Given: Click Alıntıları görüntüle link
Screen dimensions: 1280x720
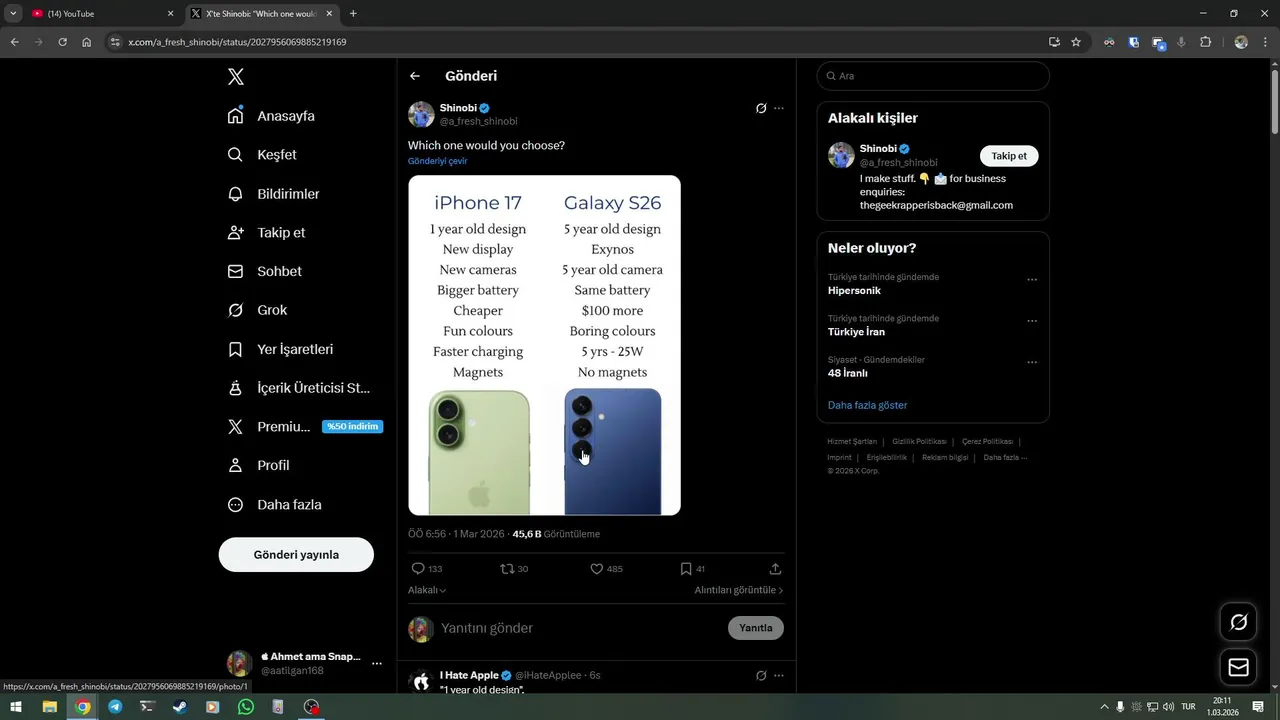Looking at the screenshot, I should tap(739, 590).
